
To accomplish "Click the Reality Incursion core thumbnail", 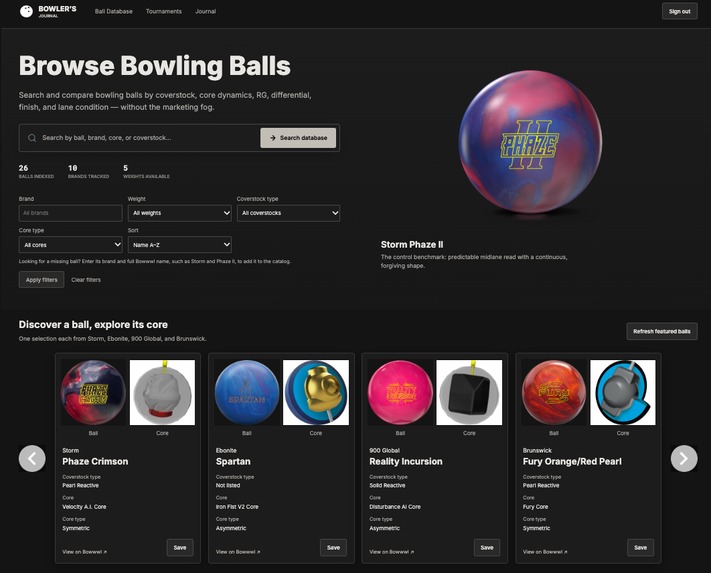I will pyautogui.click(x=469, y=393).
